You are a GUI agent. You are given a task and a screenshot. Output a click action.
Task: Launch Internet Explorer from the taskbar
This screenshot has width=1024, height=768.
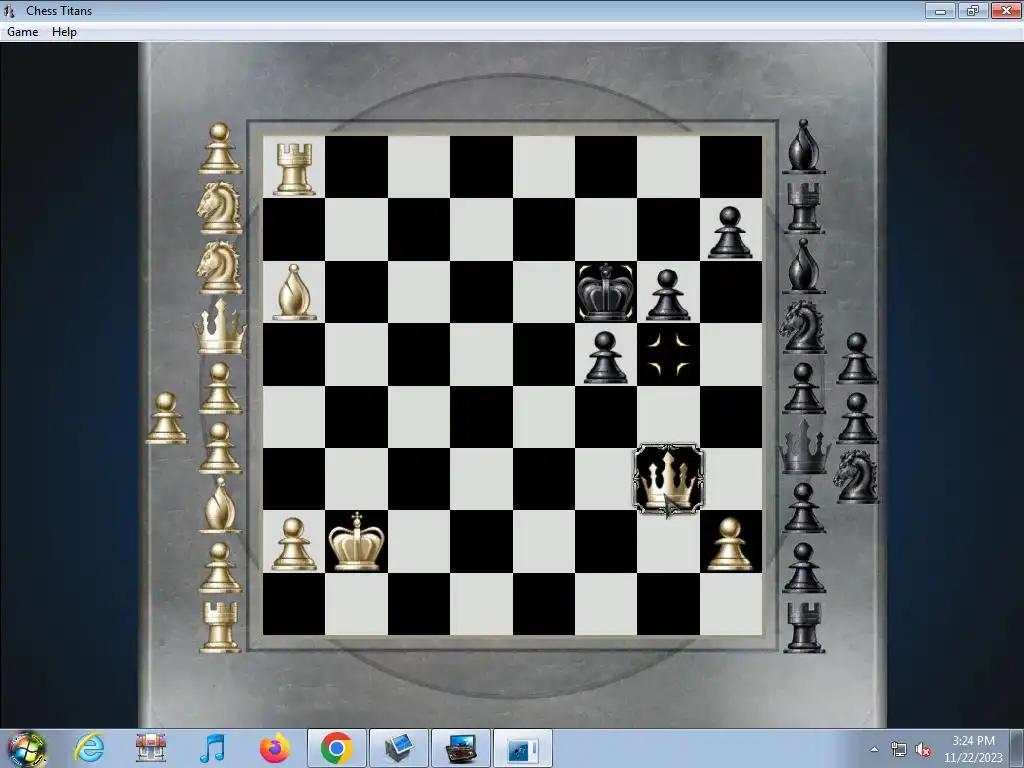pos(89,748)
